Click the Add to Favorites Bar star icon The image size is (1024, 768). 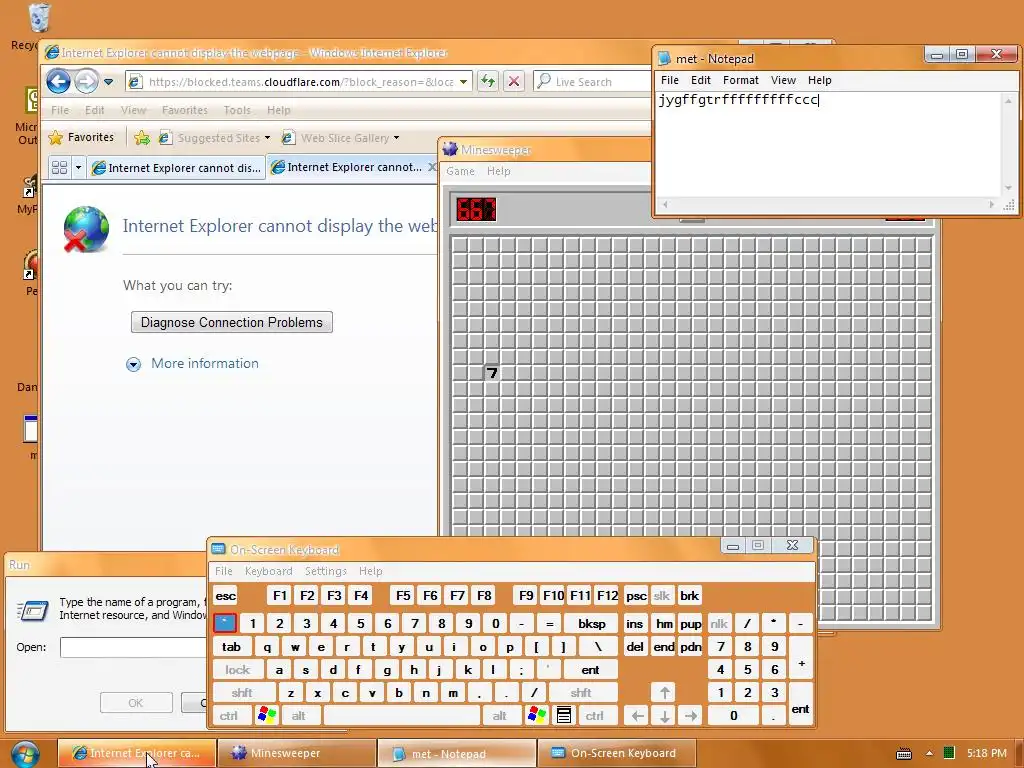tap(141, 138)
